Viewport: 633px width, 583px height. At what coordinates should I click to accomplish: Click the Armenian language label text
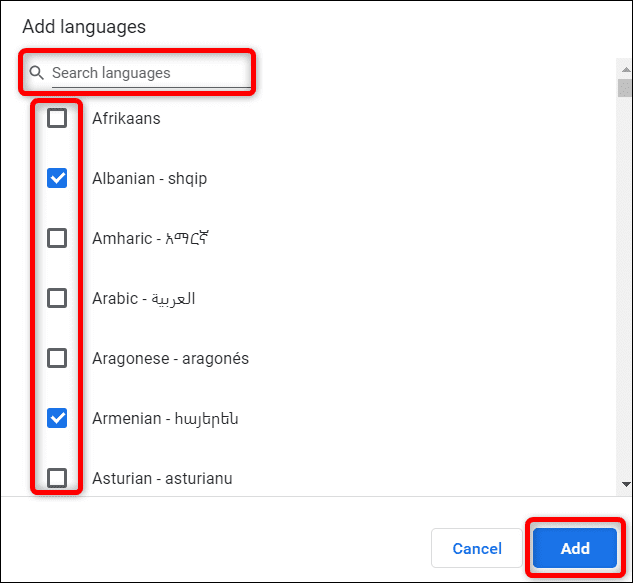(x=165, y=419)
